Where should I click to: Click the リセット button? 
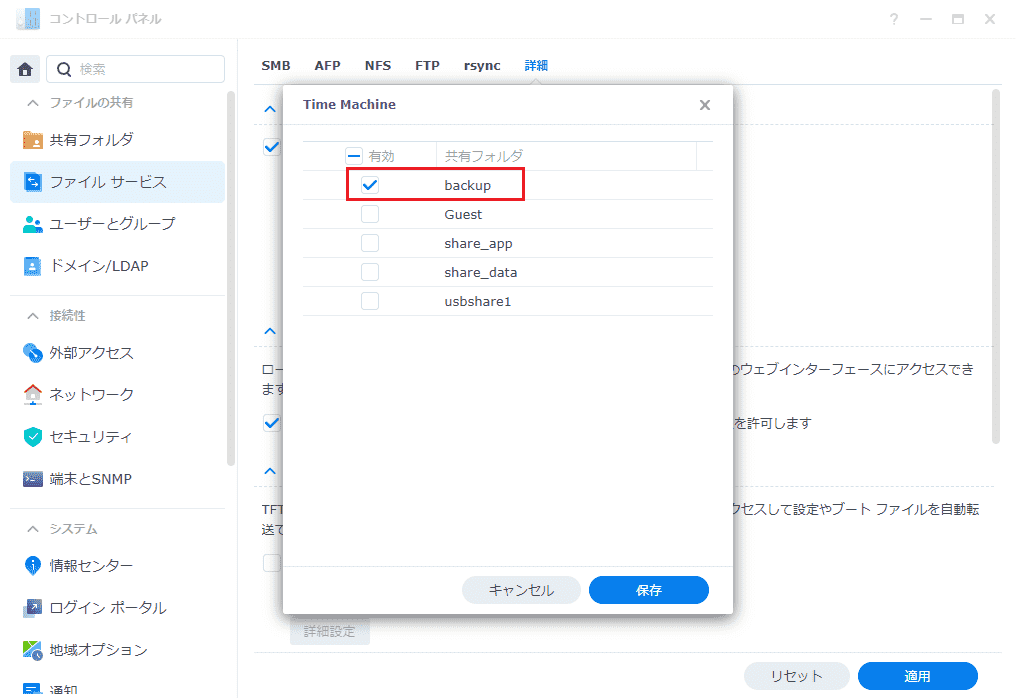pyautogui.click(x=796, y=676)
